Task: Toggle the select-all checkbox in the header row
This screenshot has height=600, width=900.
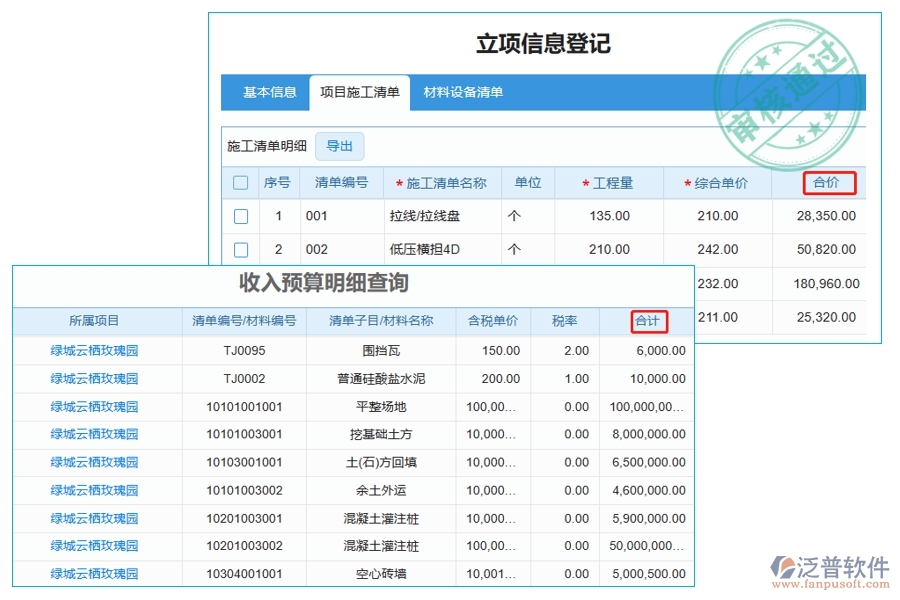Action: coord(240,182)
